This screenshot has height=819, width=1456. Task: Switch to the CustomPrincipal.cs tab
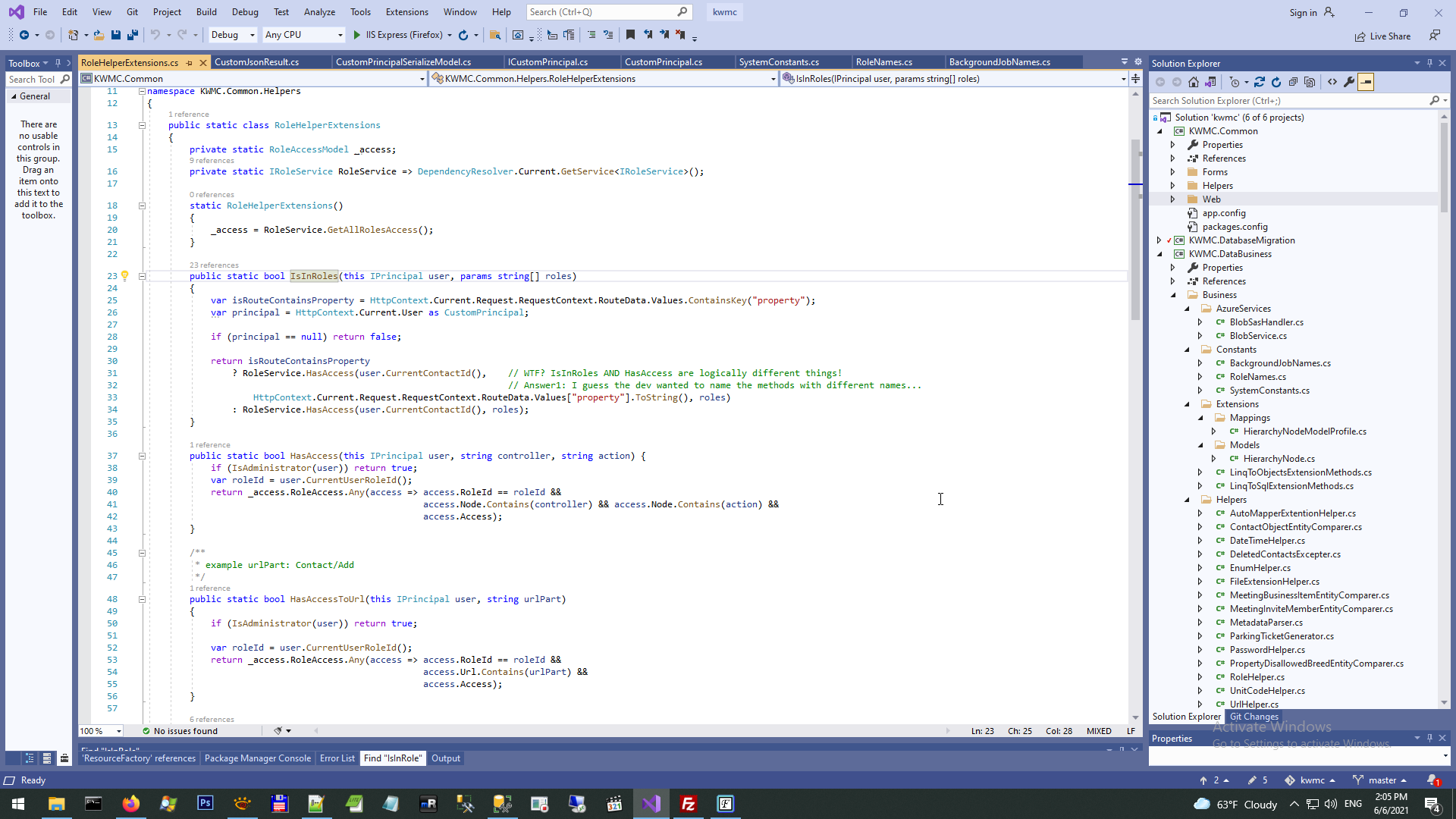point(663,62)
